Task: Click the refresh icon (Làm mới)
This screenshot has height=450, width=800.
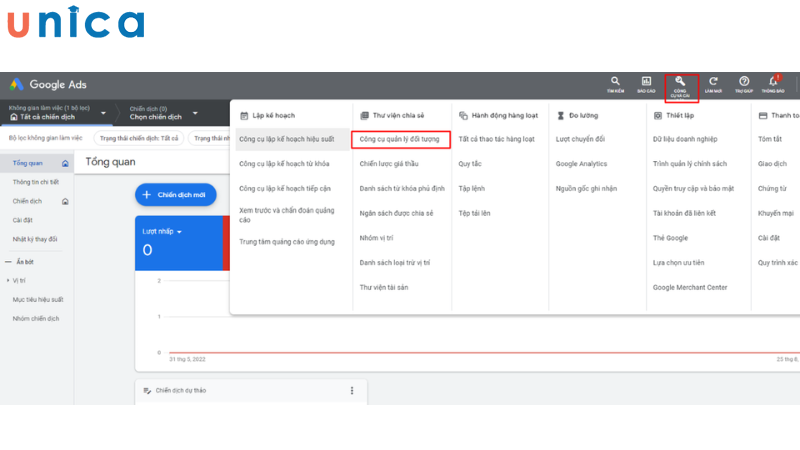Action: (x=713, y=84)
